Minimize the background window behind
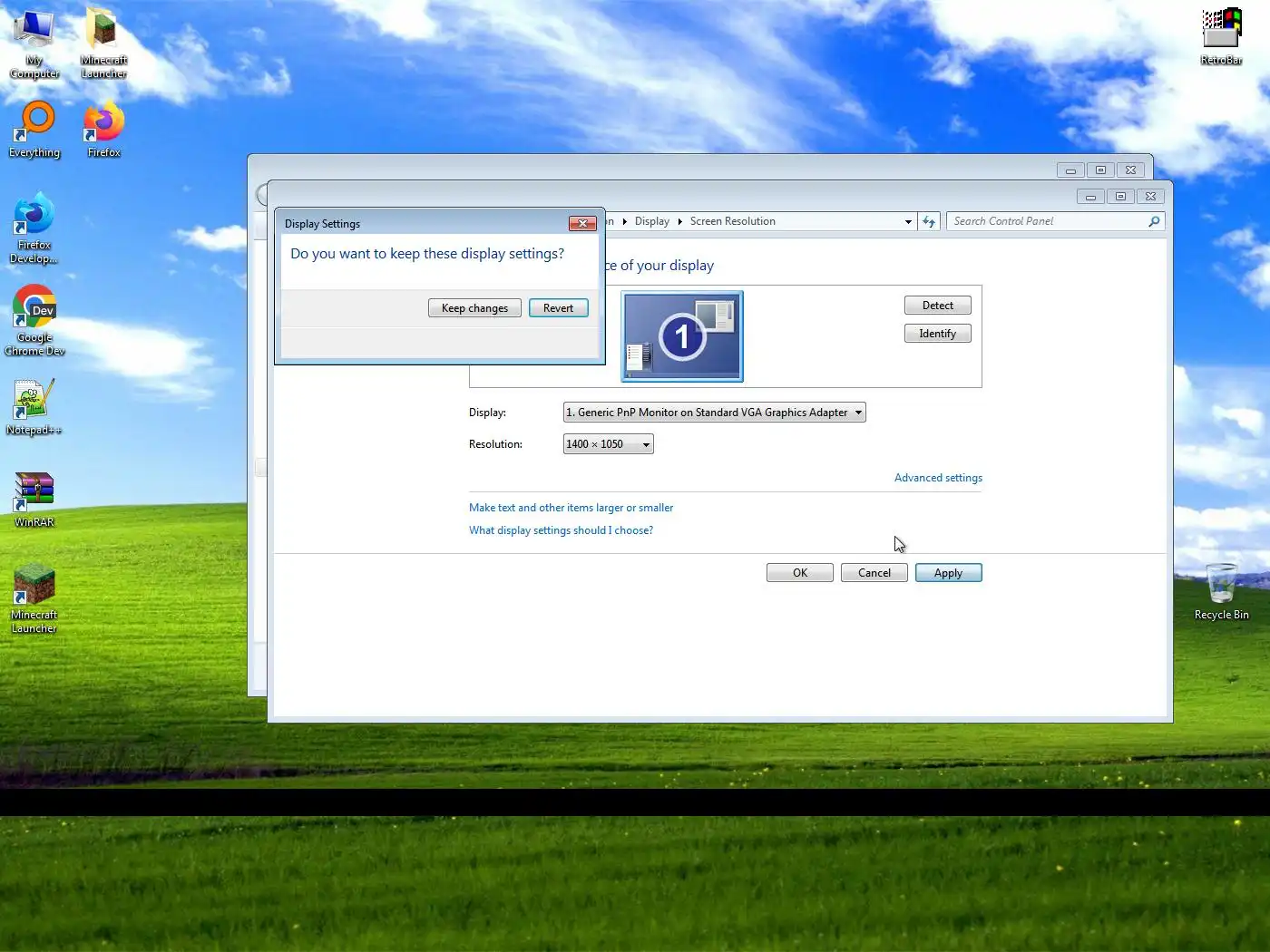This screenshot has height=952, width=1270. (x=1070, y=170)
